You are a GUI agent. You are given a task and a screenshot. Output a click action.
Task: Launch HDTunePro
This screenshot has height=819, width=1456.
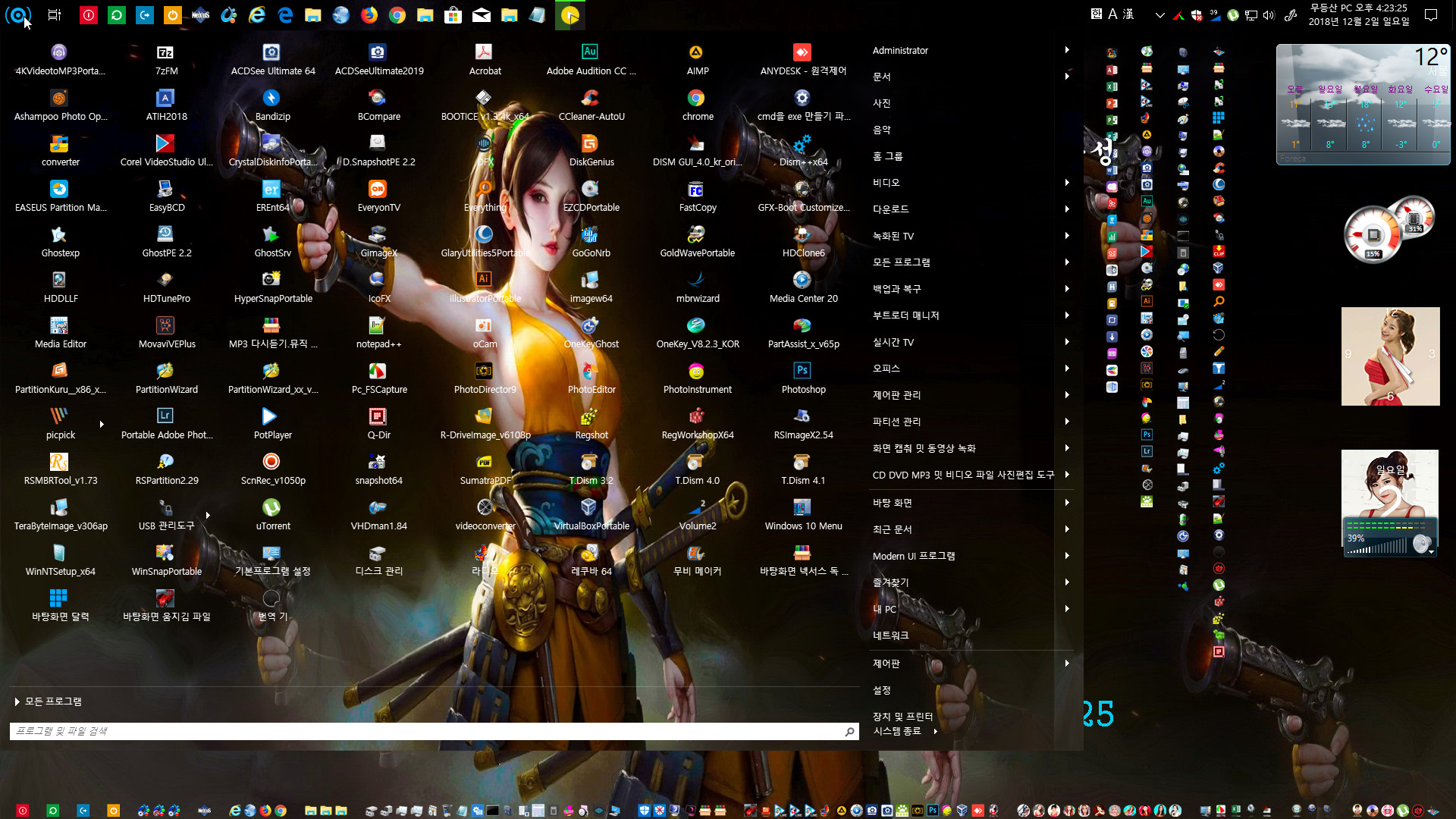coord(166,287)
